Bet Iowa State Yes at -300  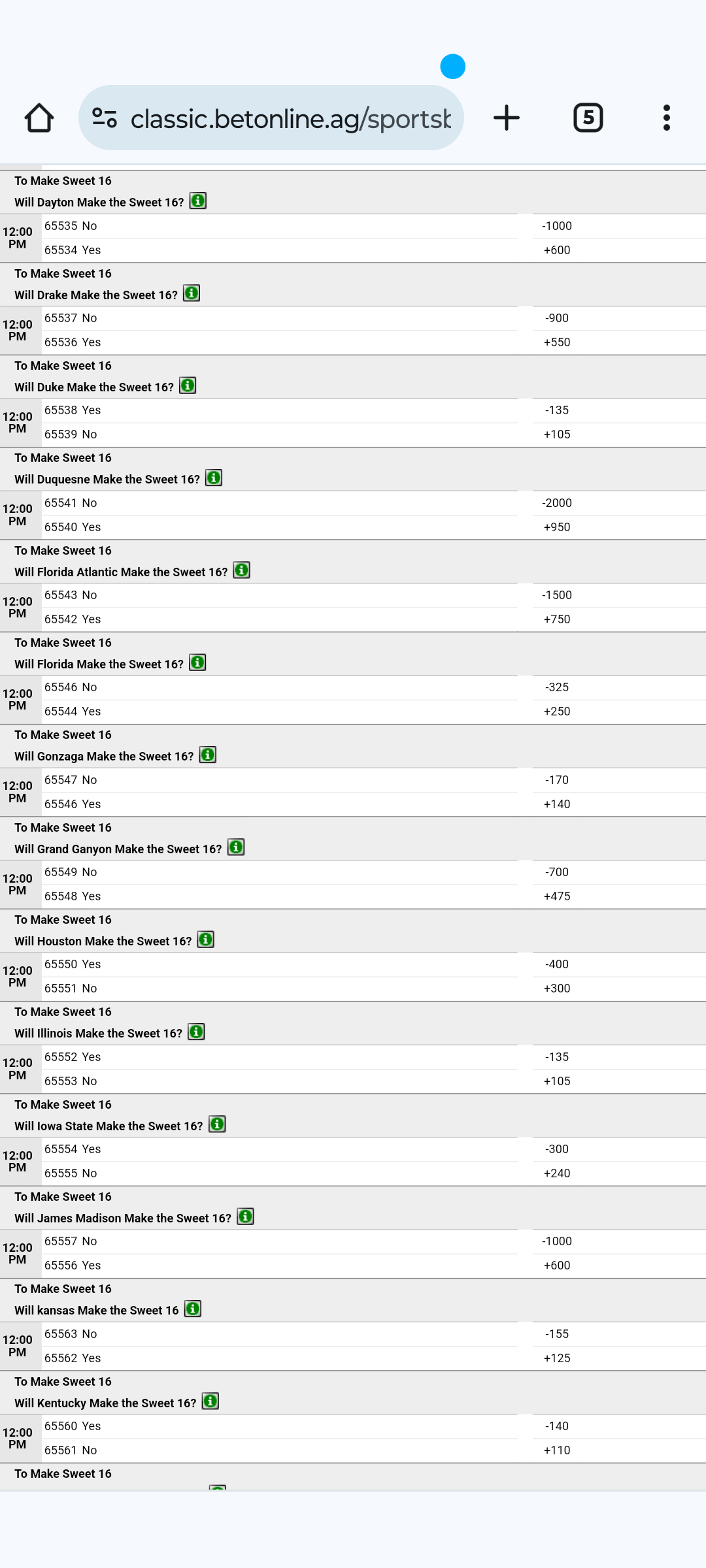(x=557, y=1149)
